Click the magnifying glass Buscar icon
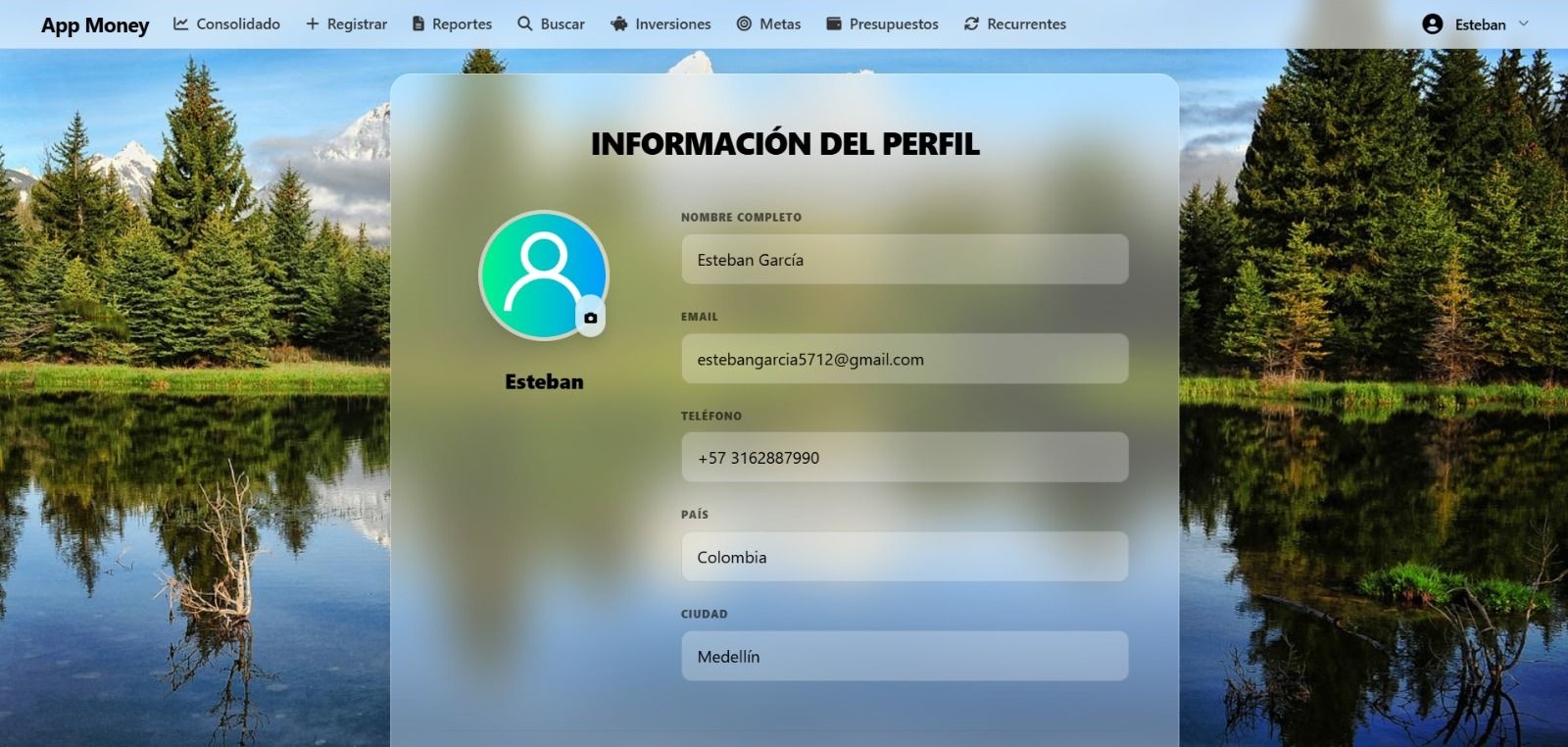The image size is (1568, 747). (525, 24)
